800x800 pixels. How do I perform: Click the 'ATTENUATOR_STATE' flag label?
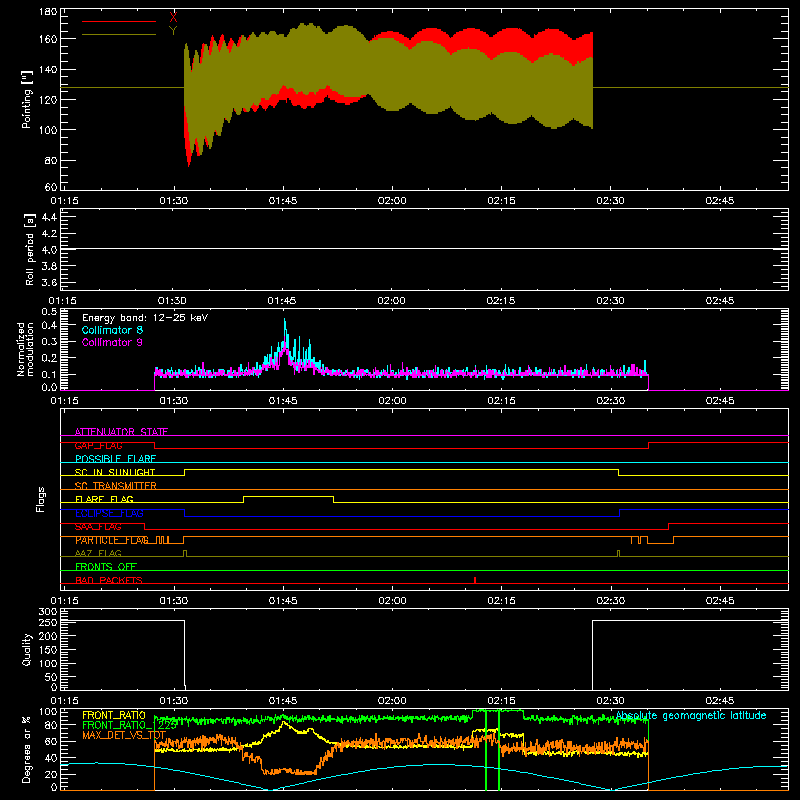click(x=121, y=432)
